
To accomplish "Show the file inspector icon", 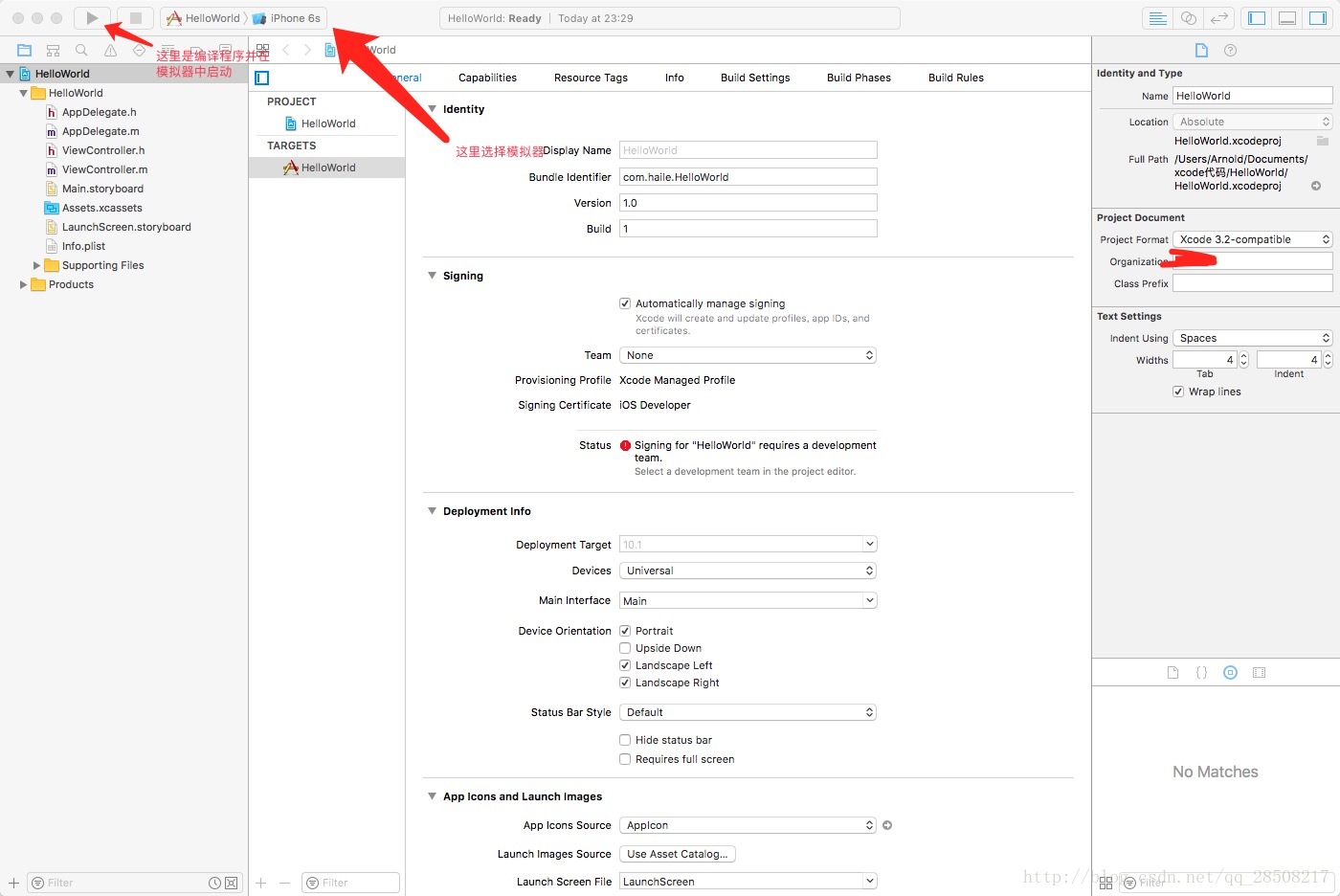I will pos(1201,50).
